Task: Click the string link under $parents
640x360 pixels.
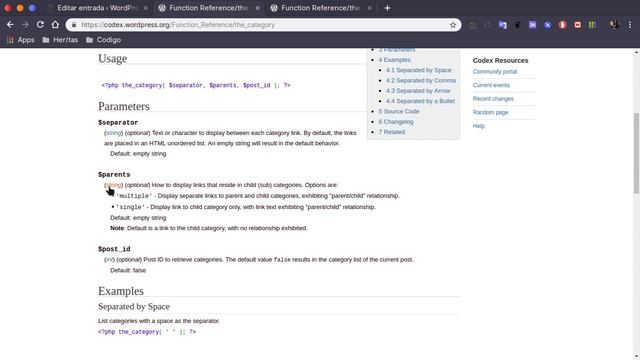Action: [113, 185]
